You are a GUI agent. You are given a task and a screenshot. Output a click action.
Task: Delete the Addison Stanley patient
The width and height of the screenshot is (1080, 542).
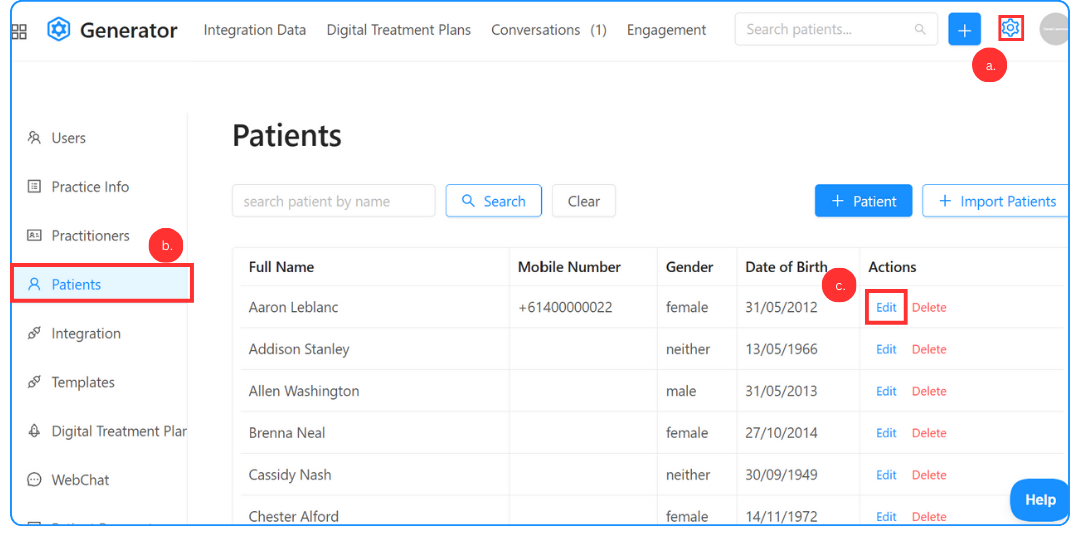[929, 350]
